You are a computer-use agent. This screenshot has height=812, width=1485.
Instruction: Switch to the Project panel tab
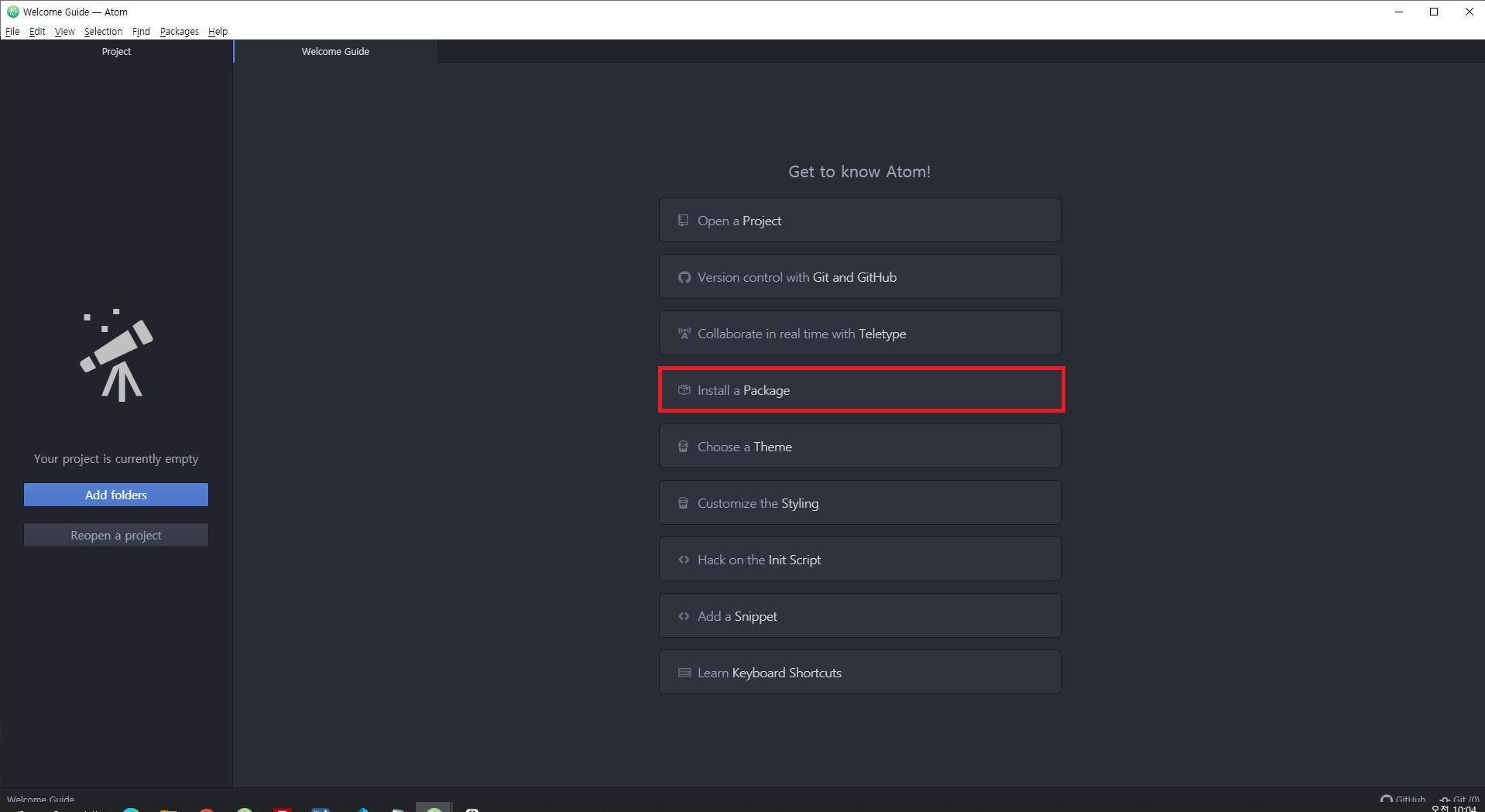(116, 51)
